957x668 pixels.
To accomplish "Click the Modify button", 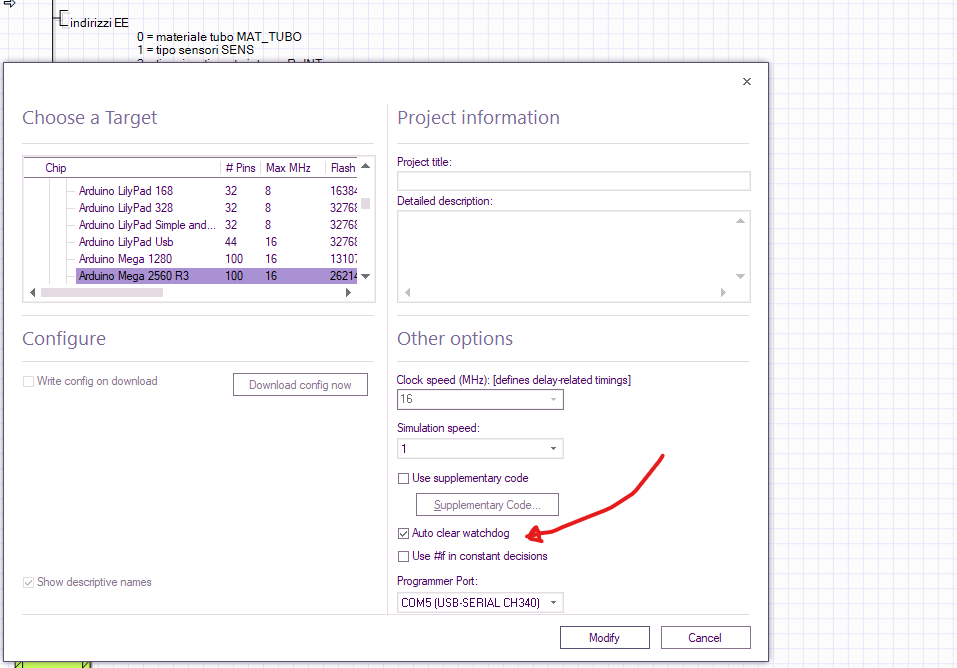I will point(605,637).
